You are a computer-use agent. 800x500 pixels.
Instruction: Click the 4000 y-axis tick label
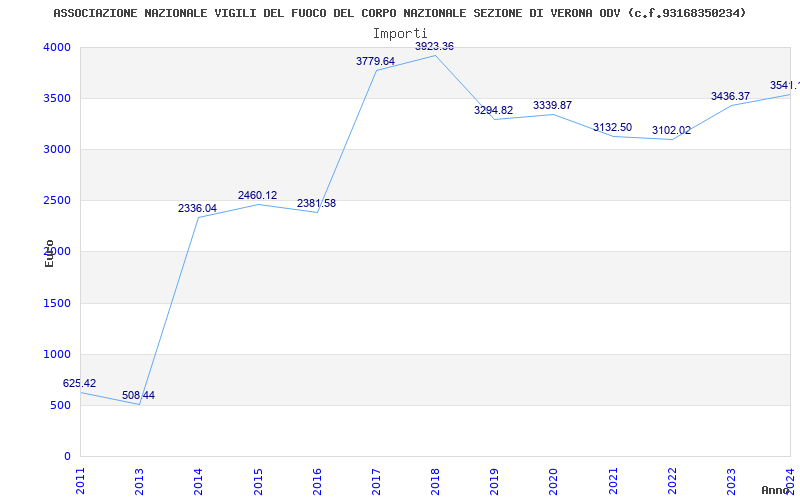tap(57, 47)
